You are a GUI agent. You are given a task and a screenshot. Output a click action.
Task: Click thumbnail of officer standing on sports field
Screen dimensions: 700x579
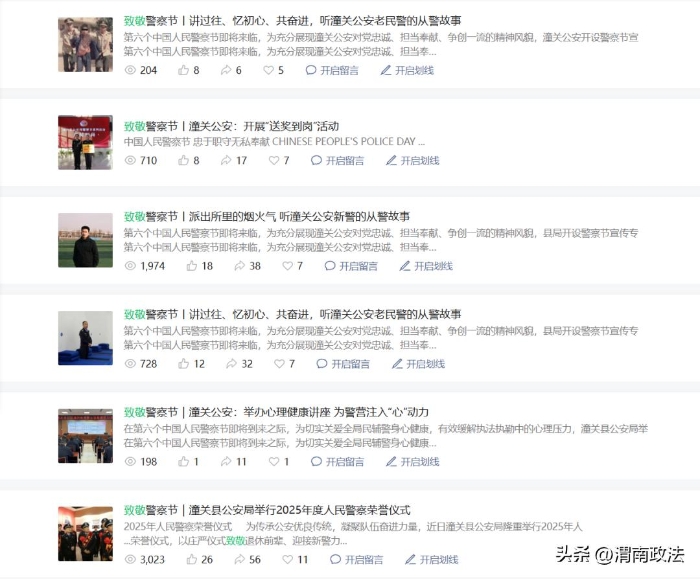tap(85, 240)
